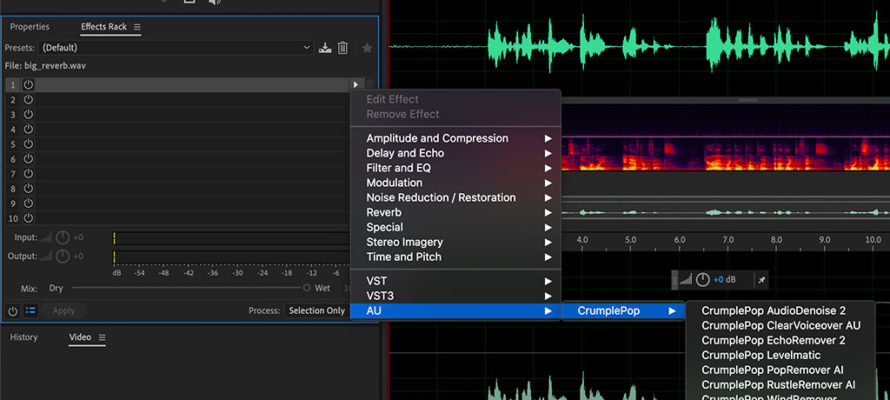Expand Time and Pitch submenu
This screenshot has width=890, height=400.
click(455, 256)
